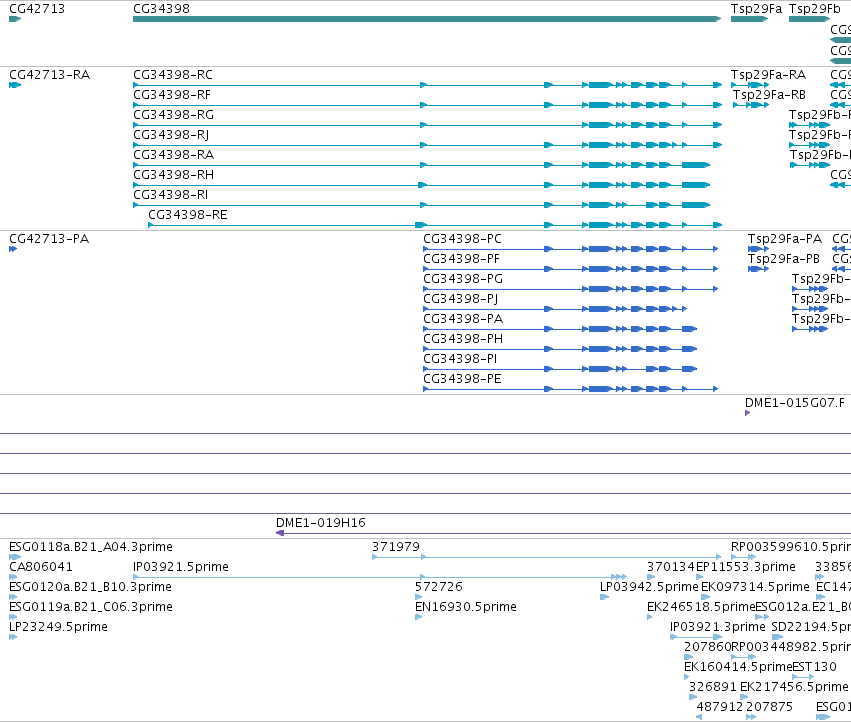
Task: Click the 572726 EST label
Action: pos(439,587)
